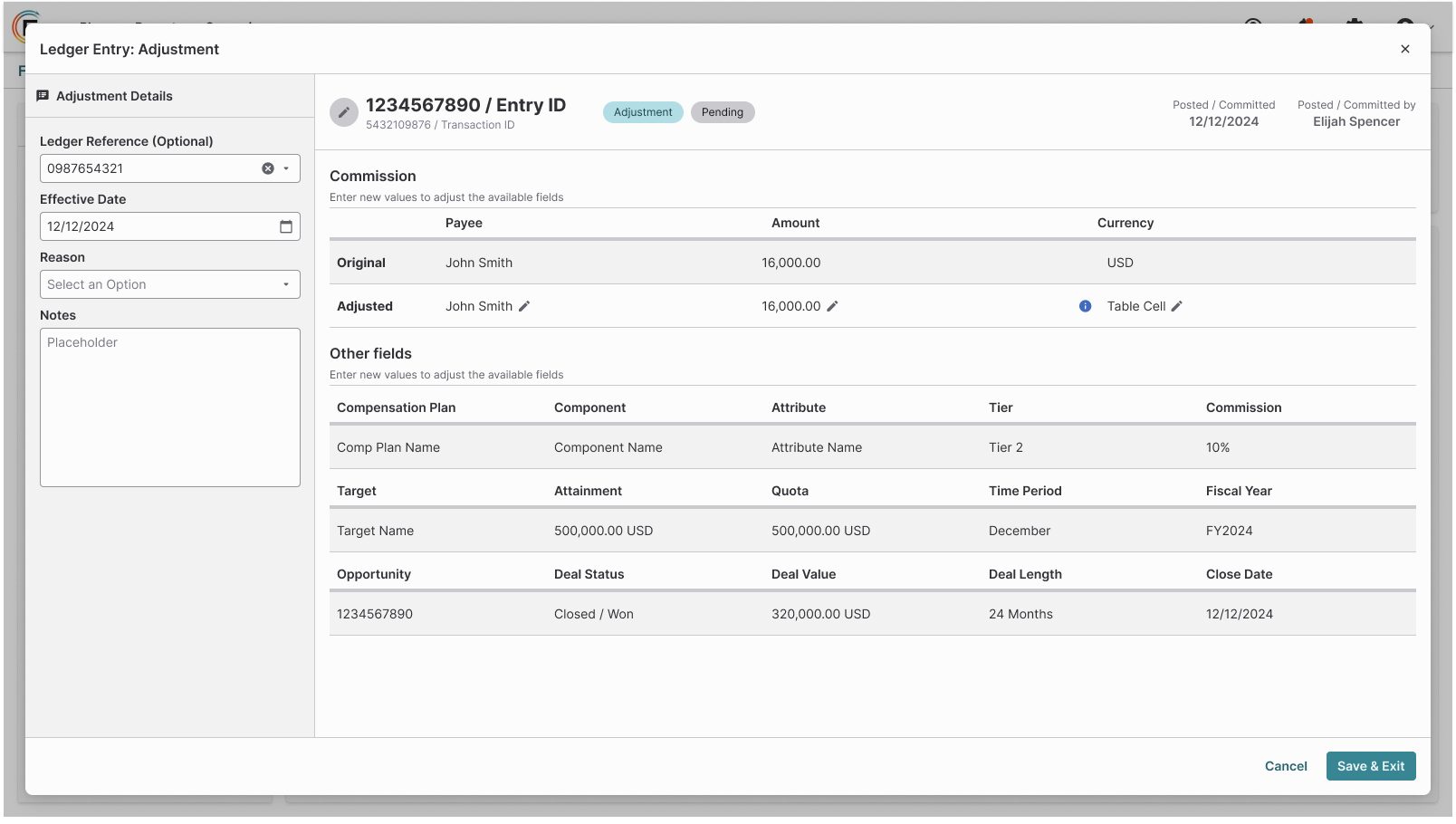Focus the Notes text area
The height and width of the screenshot is (824, 1456).
pos(170,407)
